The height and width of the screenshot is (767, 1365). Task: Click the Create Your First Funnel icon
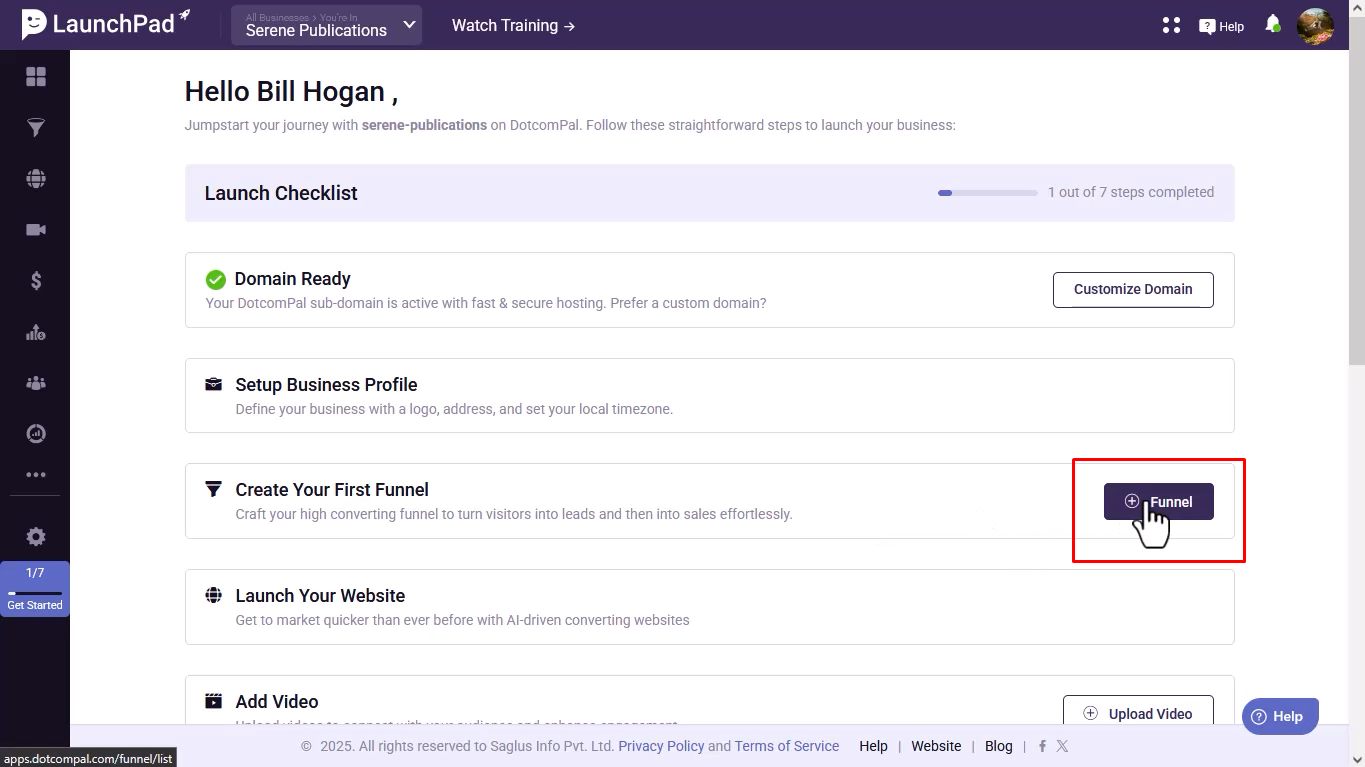[214, 489]
